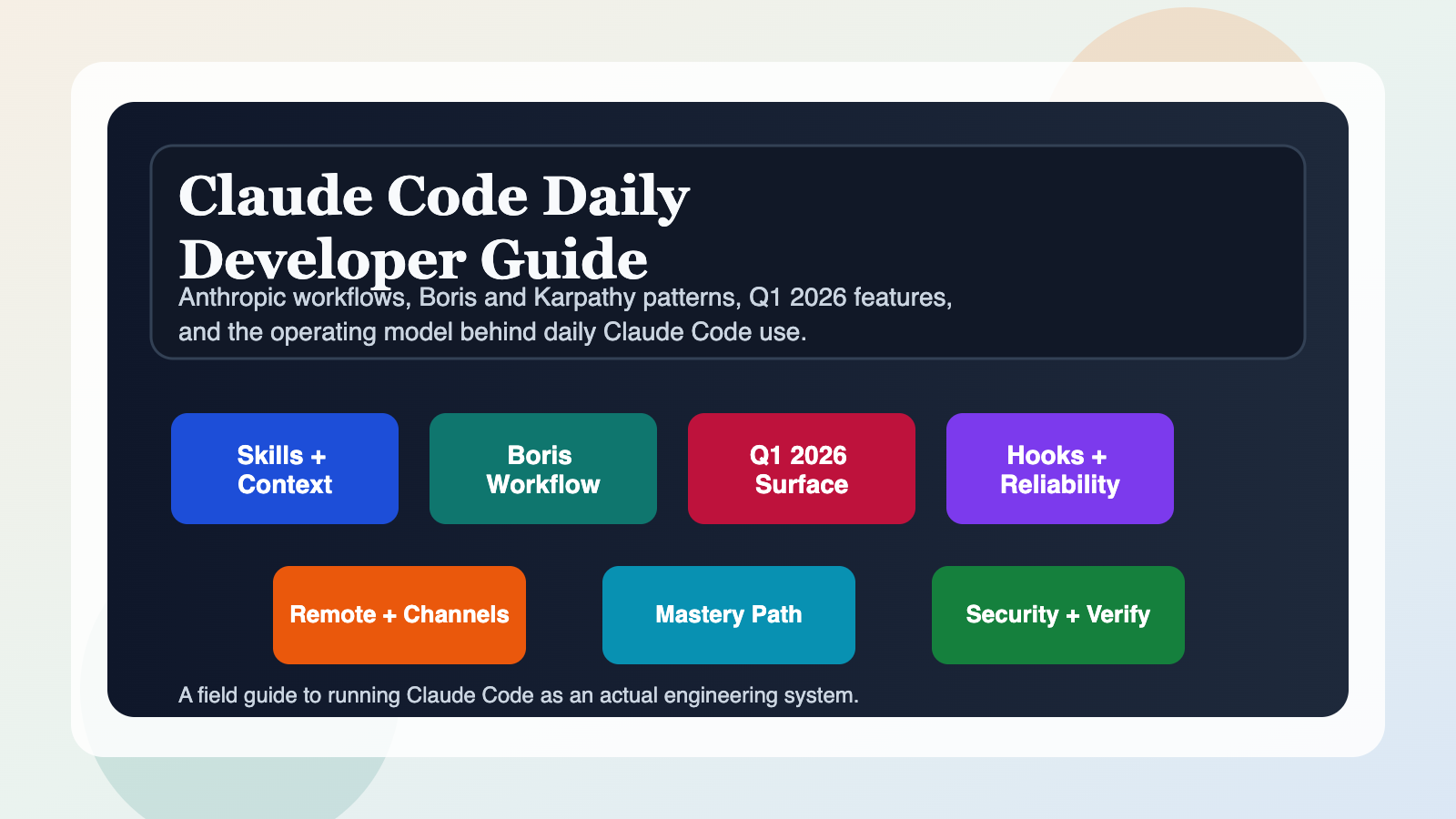Choose the Remote + Channels card

point(399,615)
